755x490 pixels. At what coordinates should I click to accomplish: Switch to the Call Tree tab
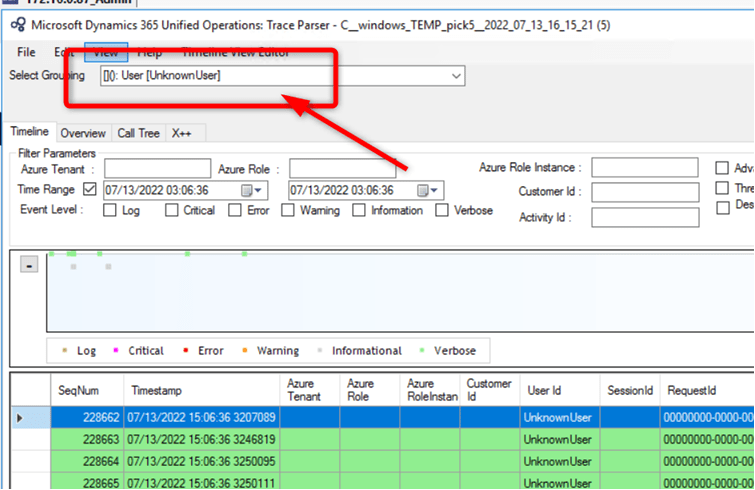[x=138, y=133]
